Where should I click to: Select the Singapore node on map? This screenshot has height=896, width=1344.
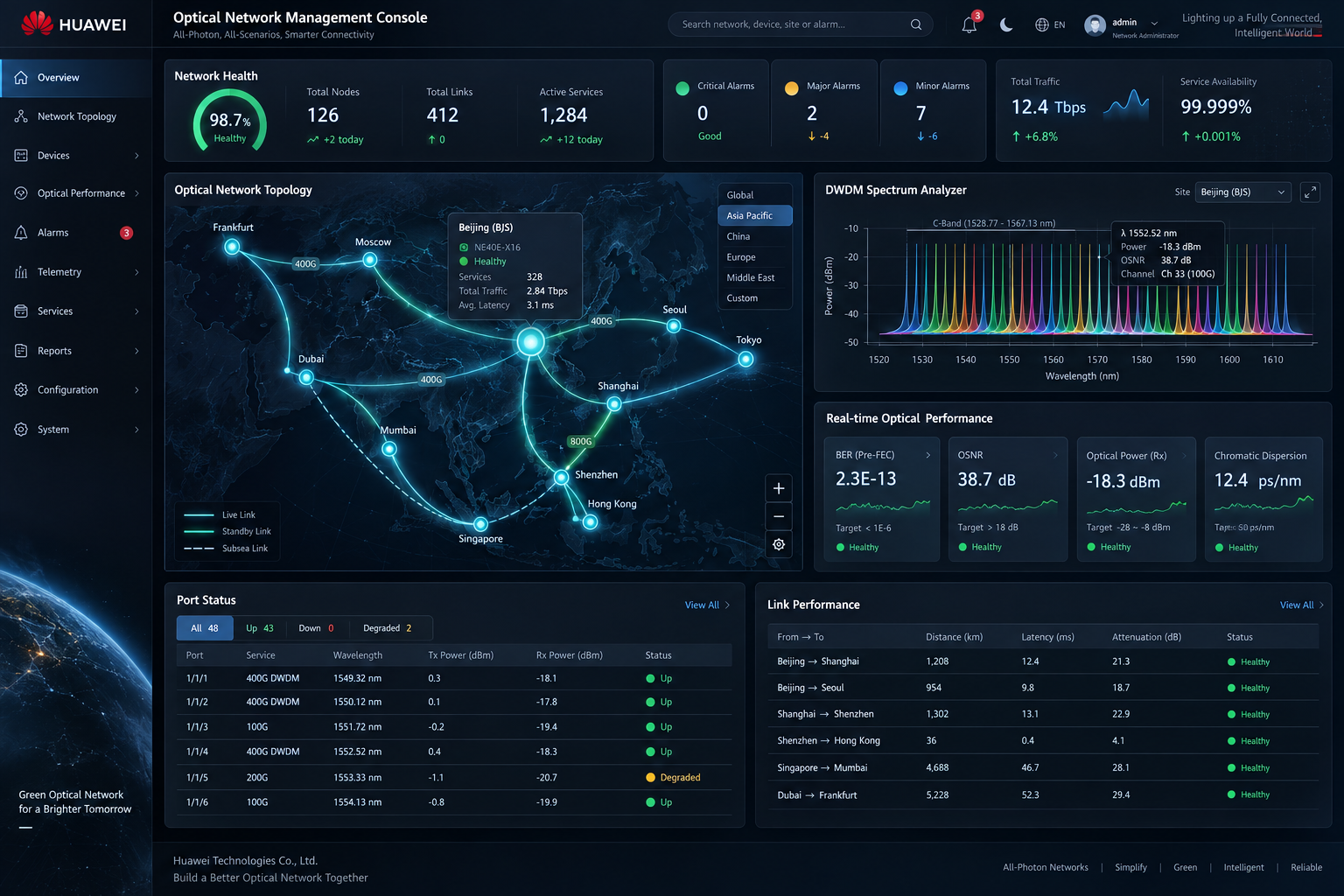tap(480, 524)
